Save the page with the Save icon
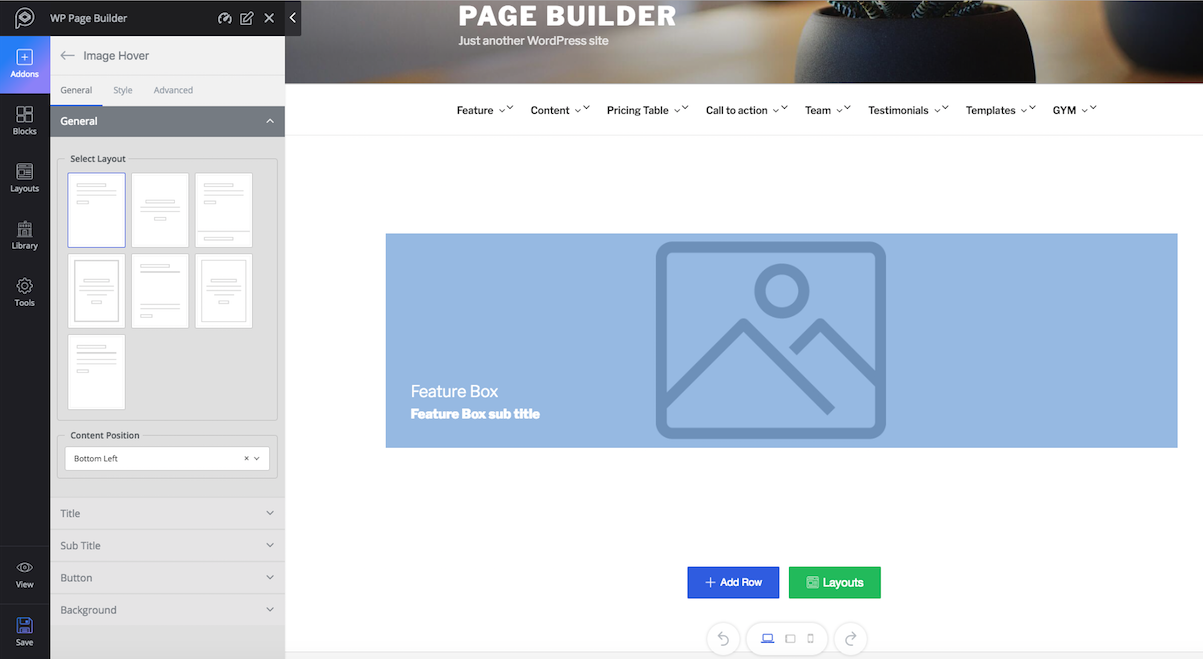Image resolution: width=1203 pixels, height=659 pixels. tap(25, 631)
